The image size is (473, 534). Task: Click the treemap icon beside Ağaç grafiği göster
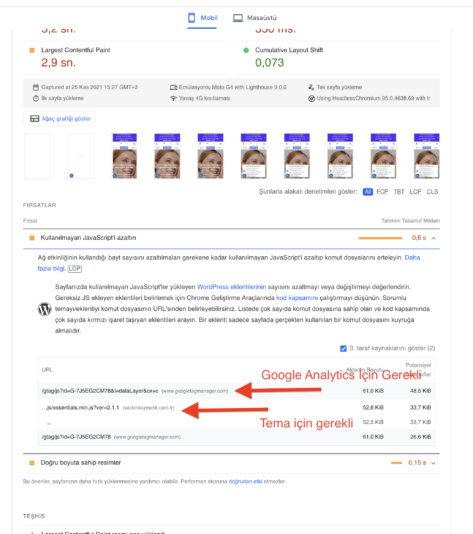[34, 119]
